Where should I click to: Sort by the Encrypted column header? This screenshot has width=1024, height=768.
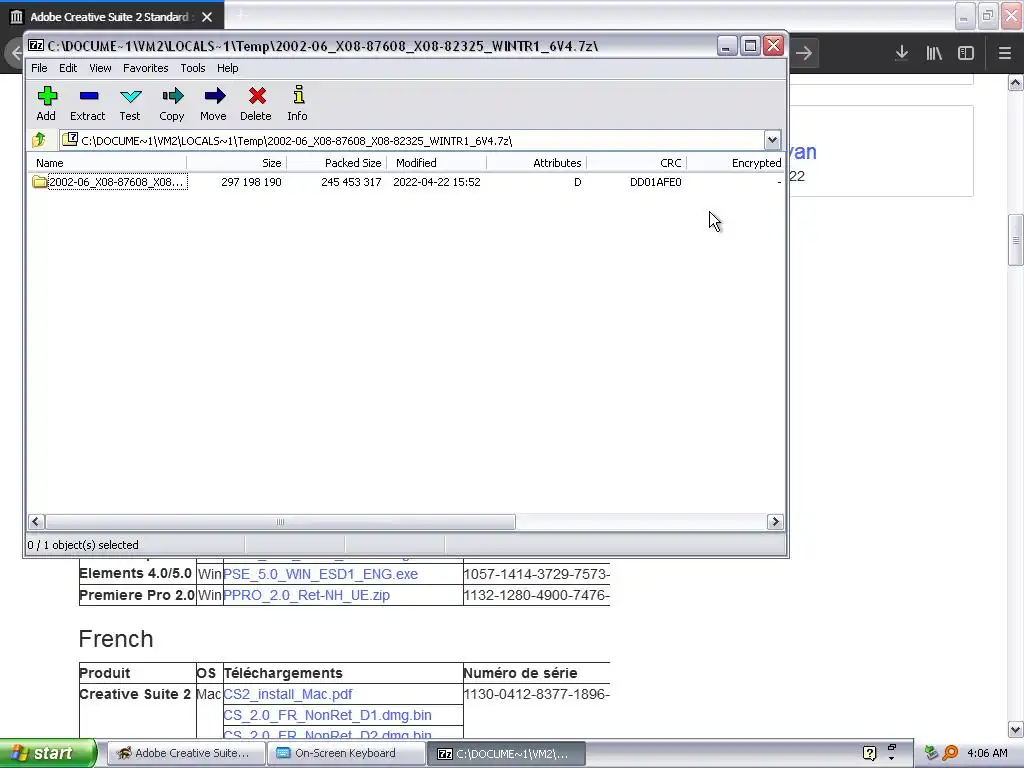click(735, 163)
